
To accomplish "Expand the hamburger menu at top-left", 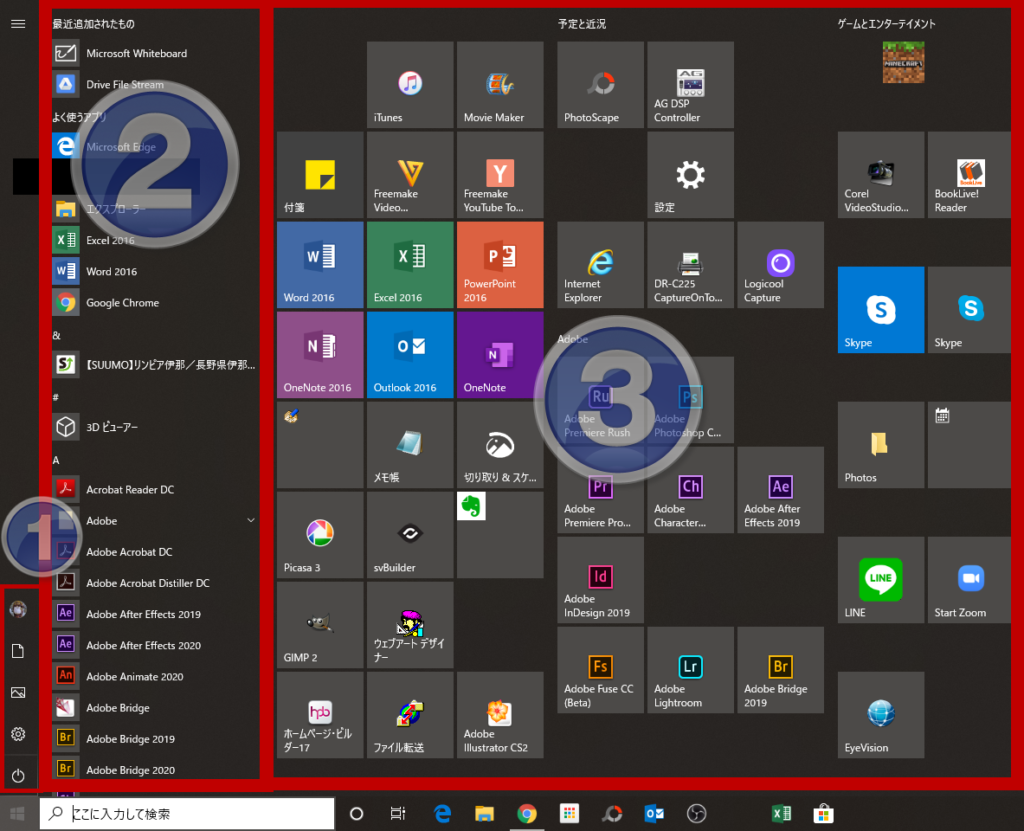I will (18, 24).
